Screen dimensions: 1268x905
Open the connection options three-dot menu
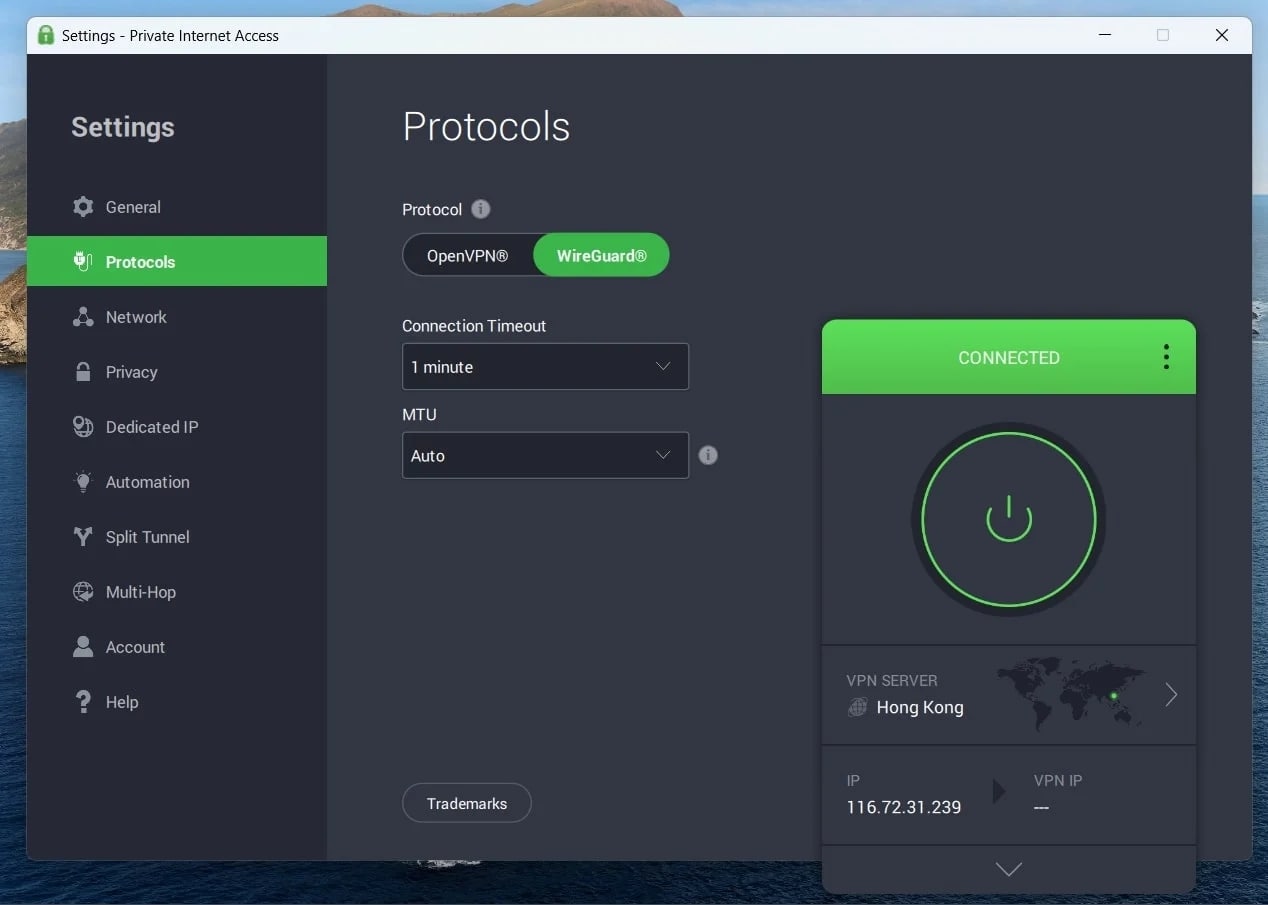(1165, 356)
